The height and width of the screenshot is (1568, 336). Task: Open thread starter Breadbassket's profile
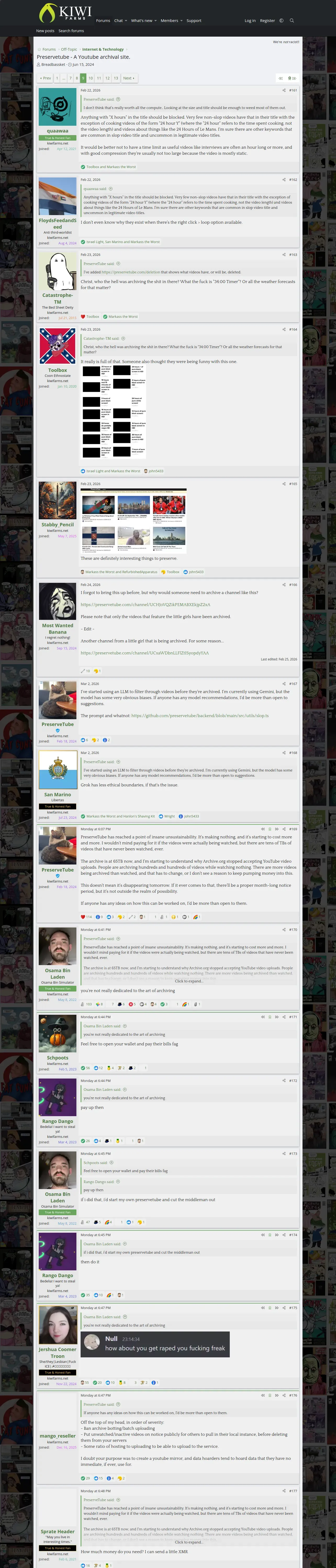(x=53, y=65)
